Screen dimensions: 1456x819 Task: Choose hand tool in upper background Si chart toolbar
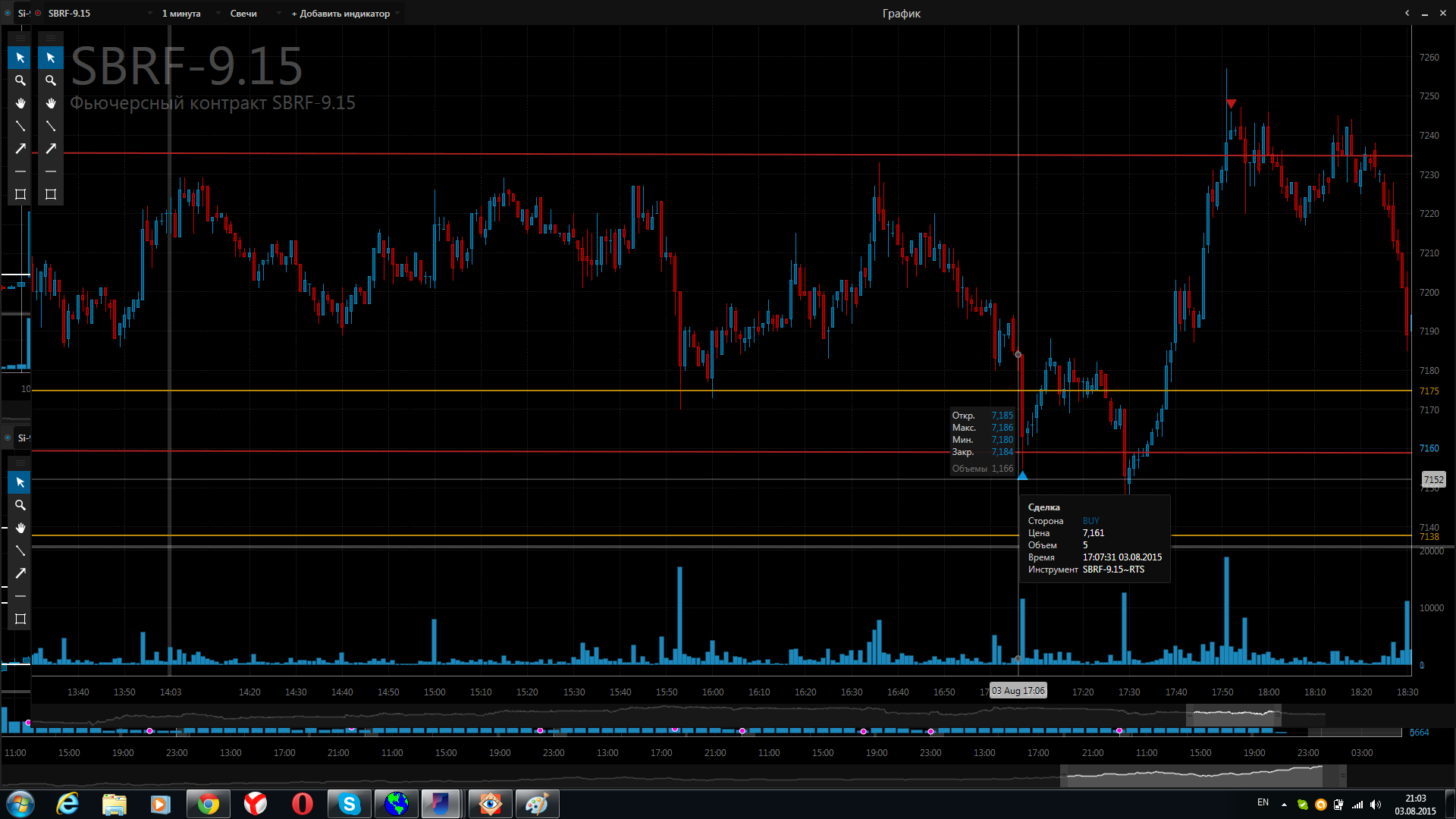[x=20, y=103]
